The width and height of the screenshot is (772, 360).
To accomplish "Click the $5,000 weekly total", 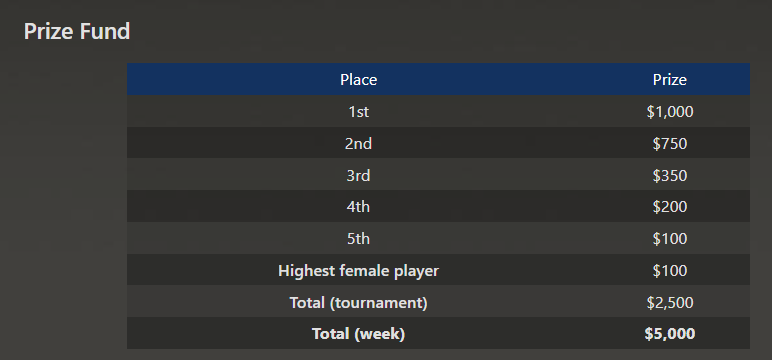I will [x=670, y=334].
